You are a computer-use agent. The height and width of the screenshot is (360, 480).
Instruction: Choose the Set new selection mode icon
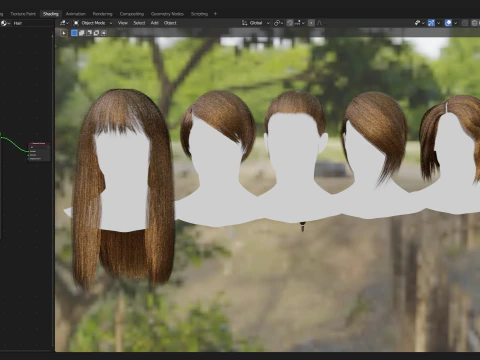74,33
